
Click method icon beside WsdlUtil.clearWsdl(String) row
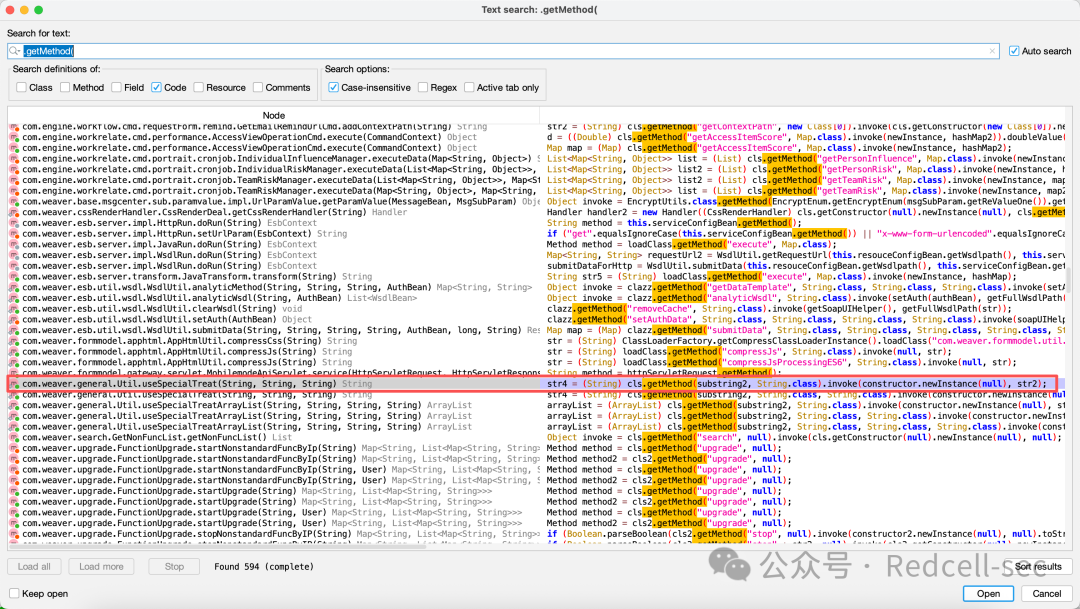[14, 309]
